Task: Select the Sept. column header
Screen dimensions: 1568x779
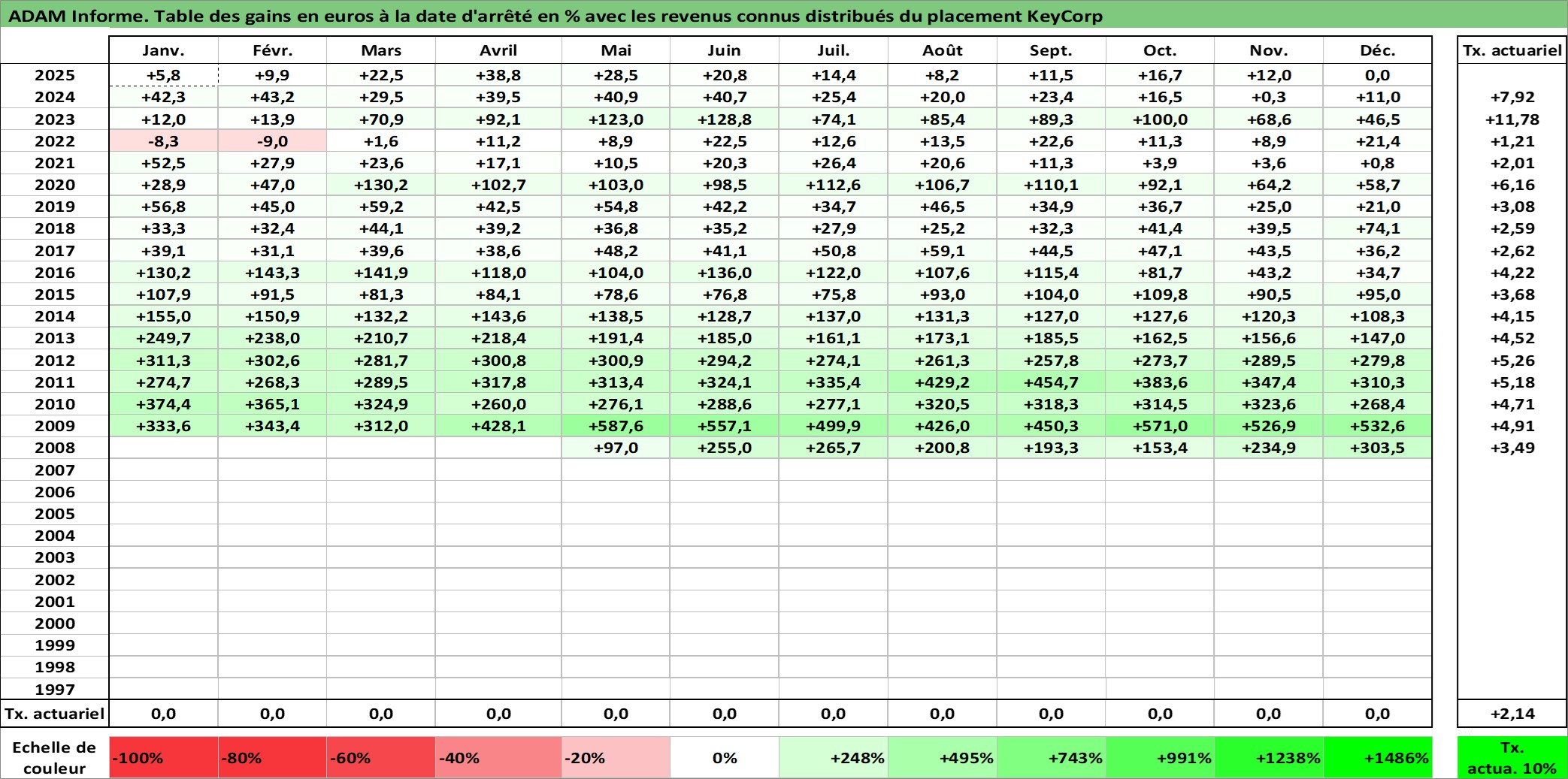Action: click(x=1052, y=50)
